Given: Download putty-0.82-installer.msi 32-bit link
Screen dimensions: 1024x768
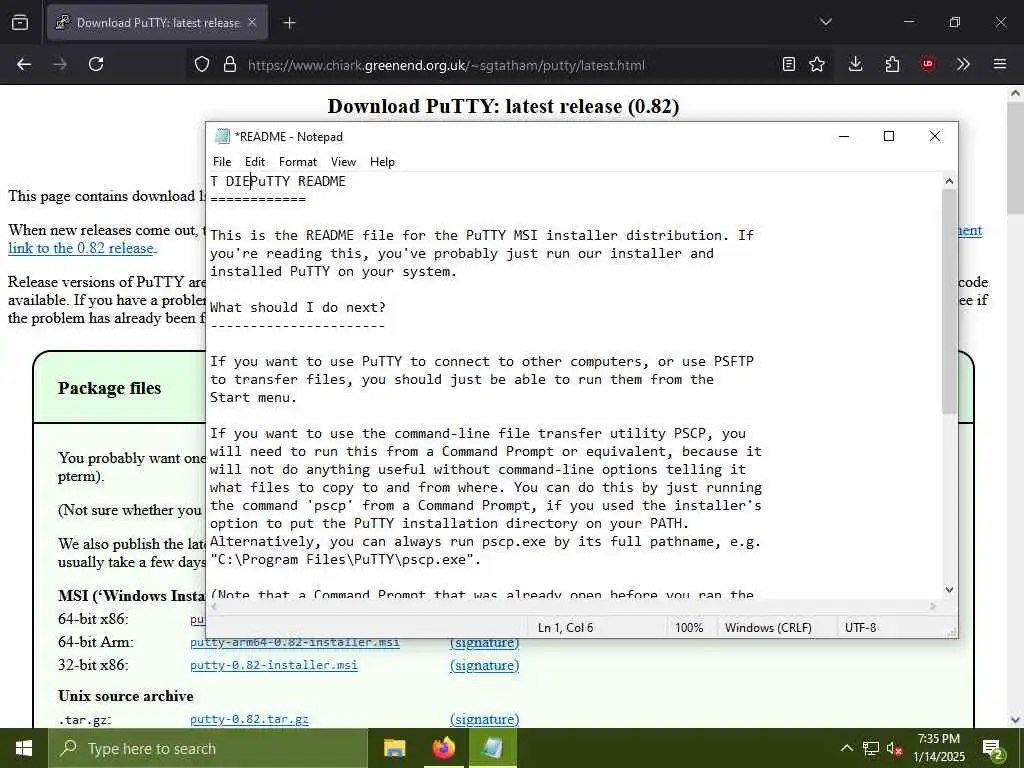Looking at the screenshot, I should pos(274,665).
